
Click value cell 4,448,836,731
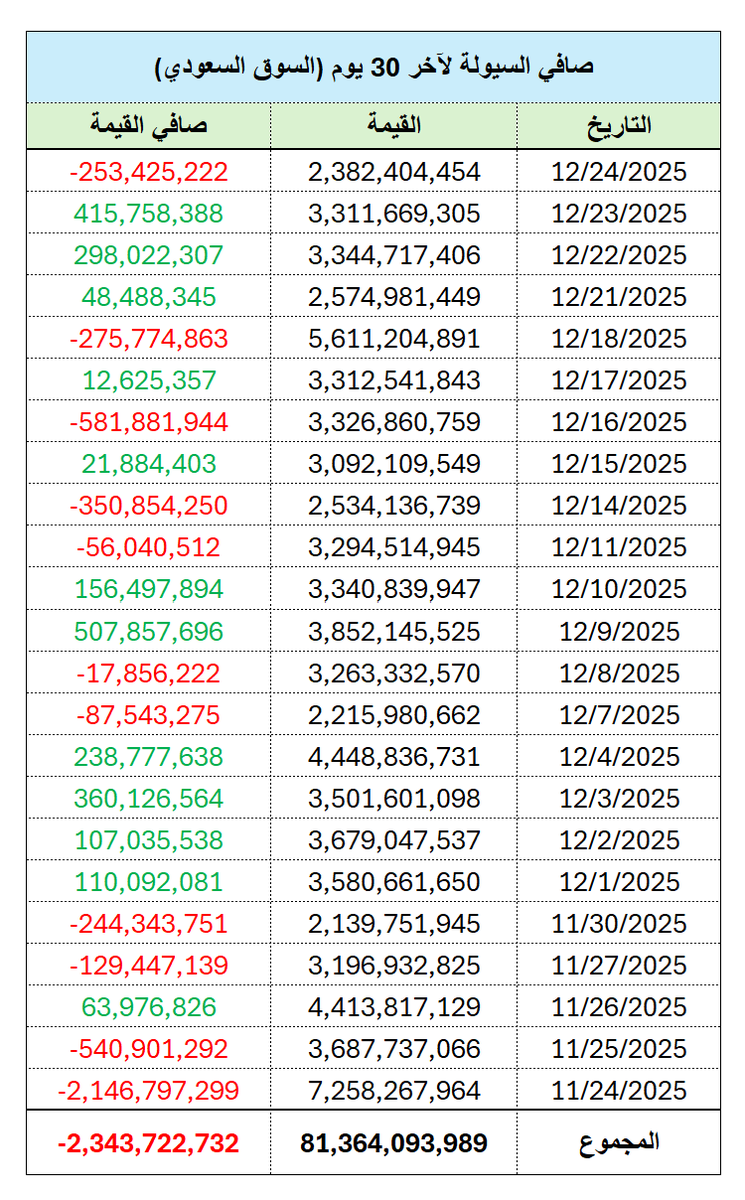click(394, 757)
